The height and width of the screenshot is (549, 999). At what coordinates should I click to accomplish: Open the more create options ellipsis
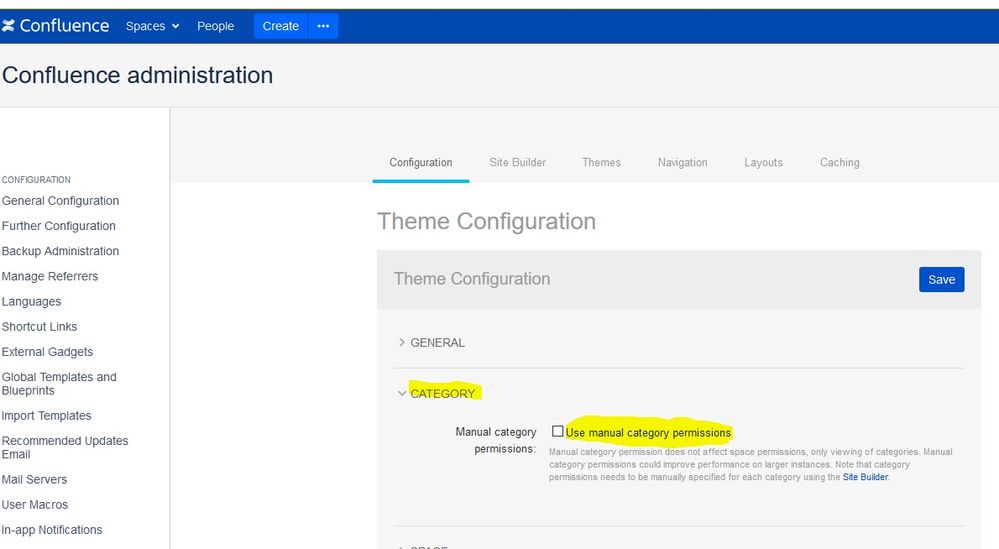point(323,26)
